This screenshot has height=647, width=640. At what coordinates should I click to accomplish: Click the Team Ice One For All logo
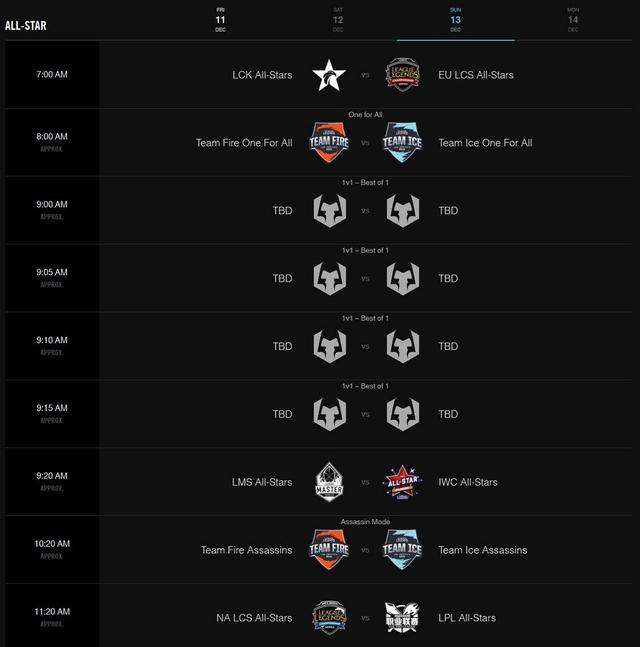[402, 143]
